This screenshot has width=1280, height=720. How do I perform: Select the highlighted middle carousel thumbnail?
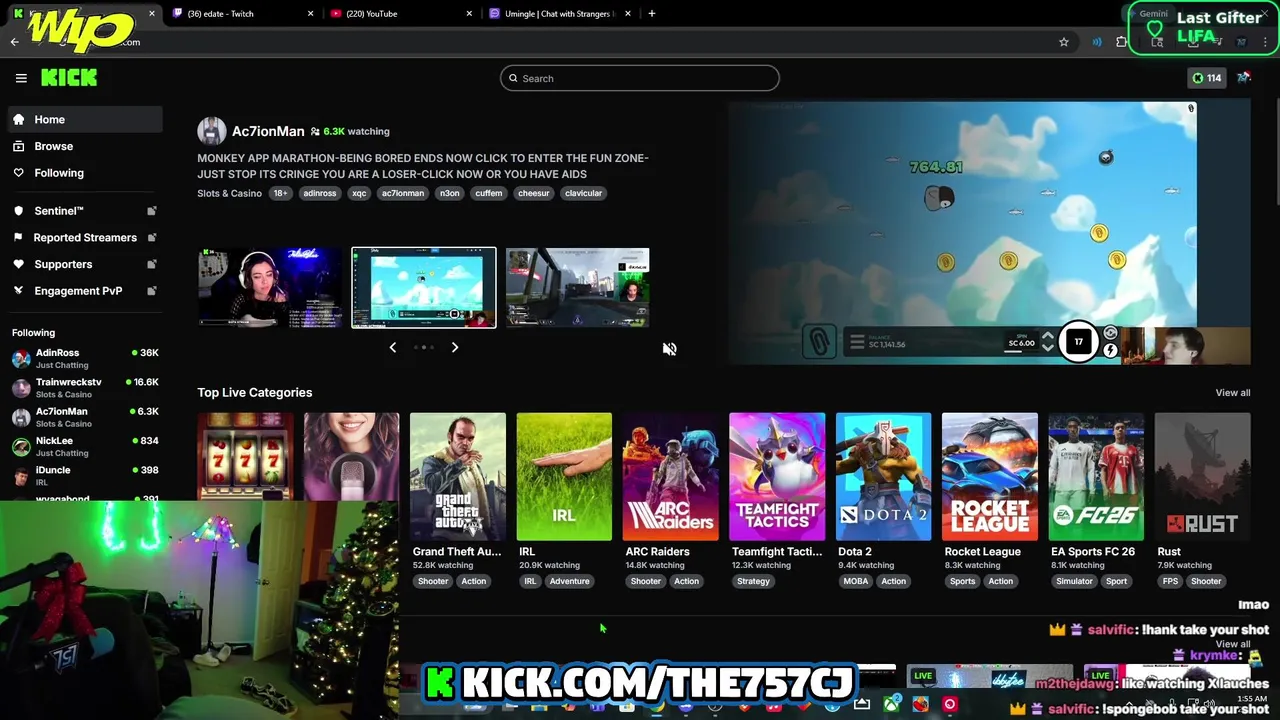pyautogui.click(x=424, y=288)
